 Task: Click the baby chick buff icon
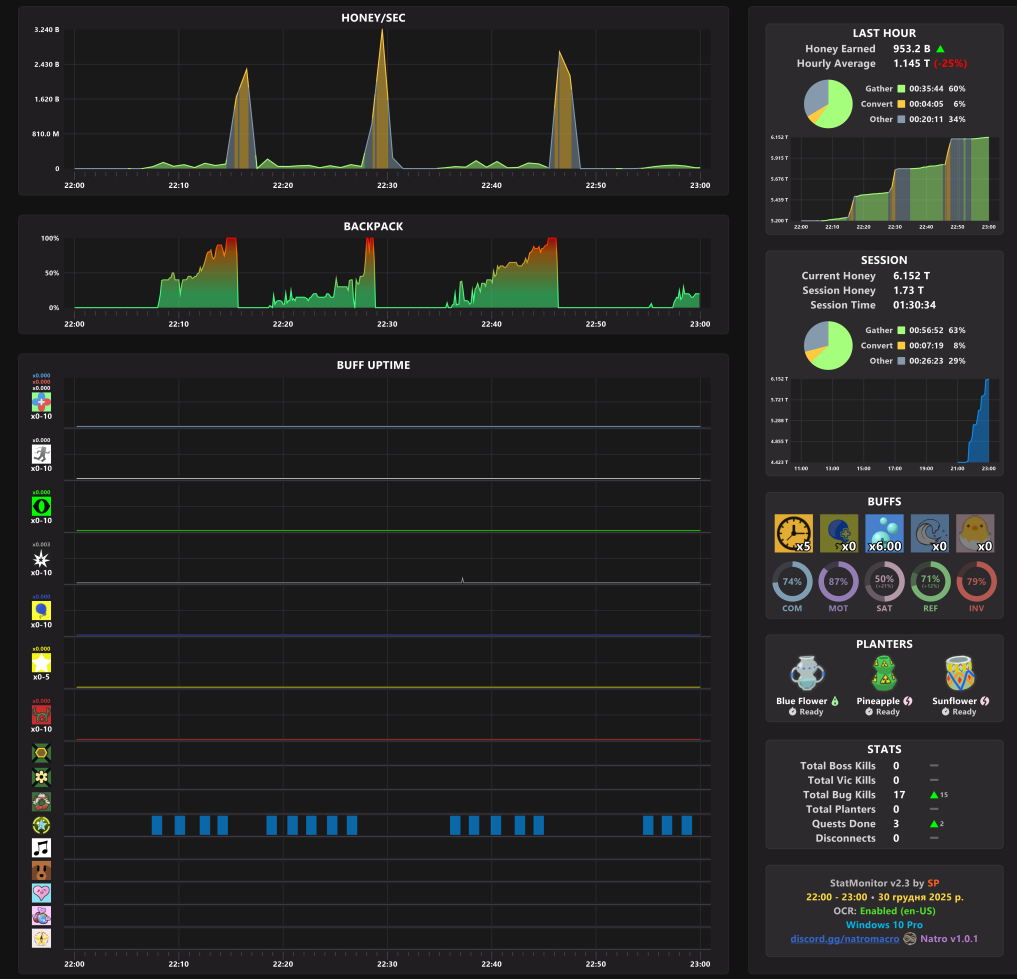975,533
